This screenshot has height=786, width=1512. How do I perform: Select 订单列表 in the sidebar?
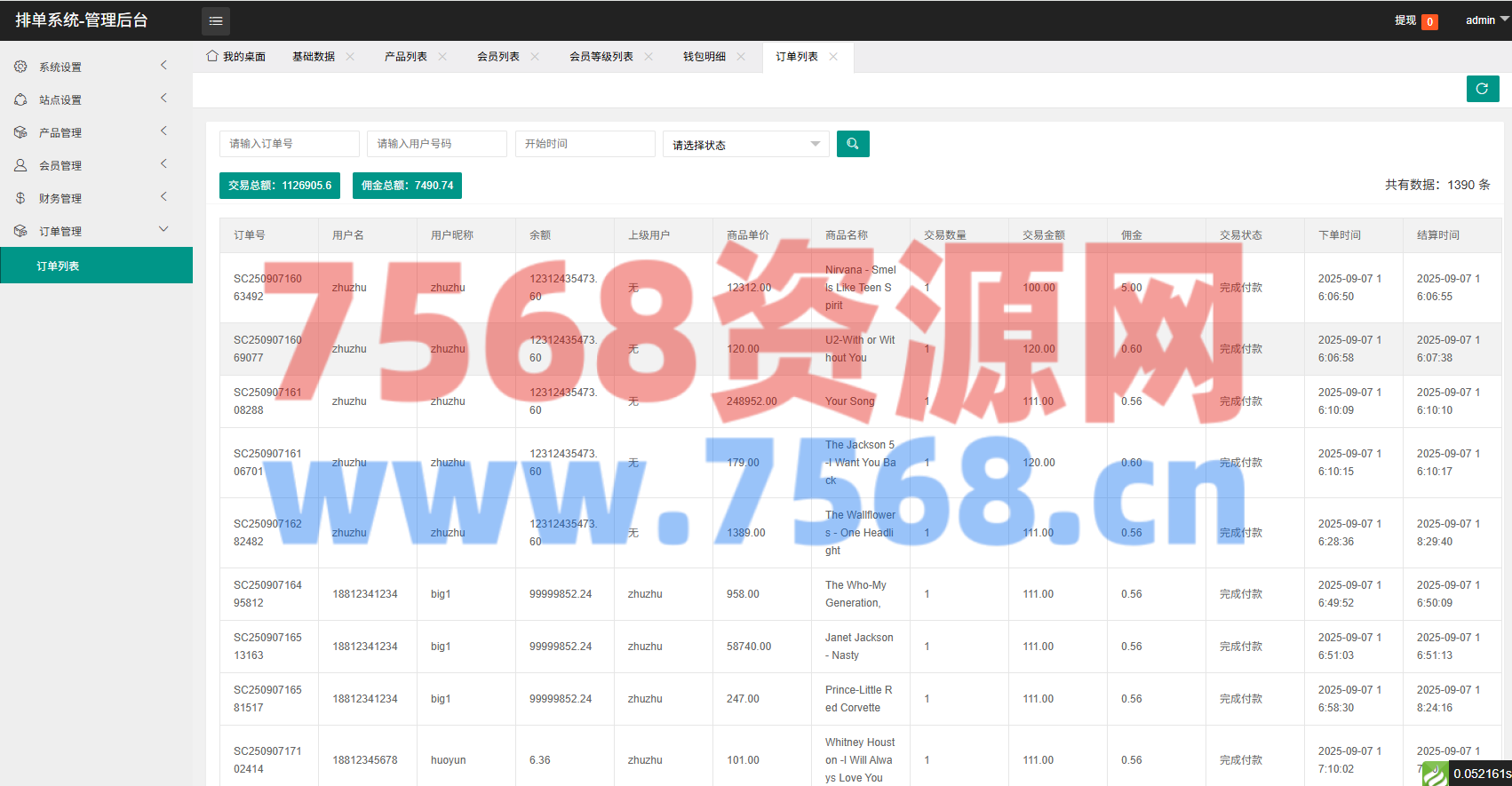coord(59,266)
